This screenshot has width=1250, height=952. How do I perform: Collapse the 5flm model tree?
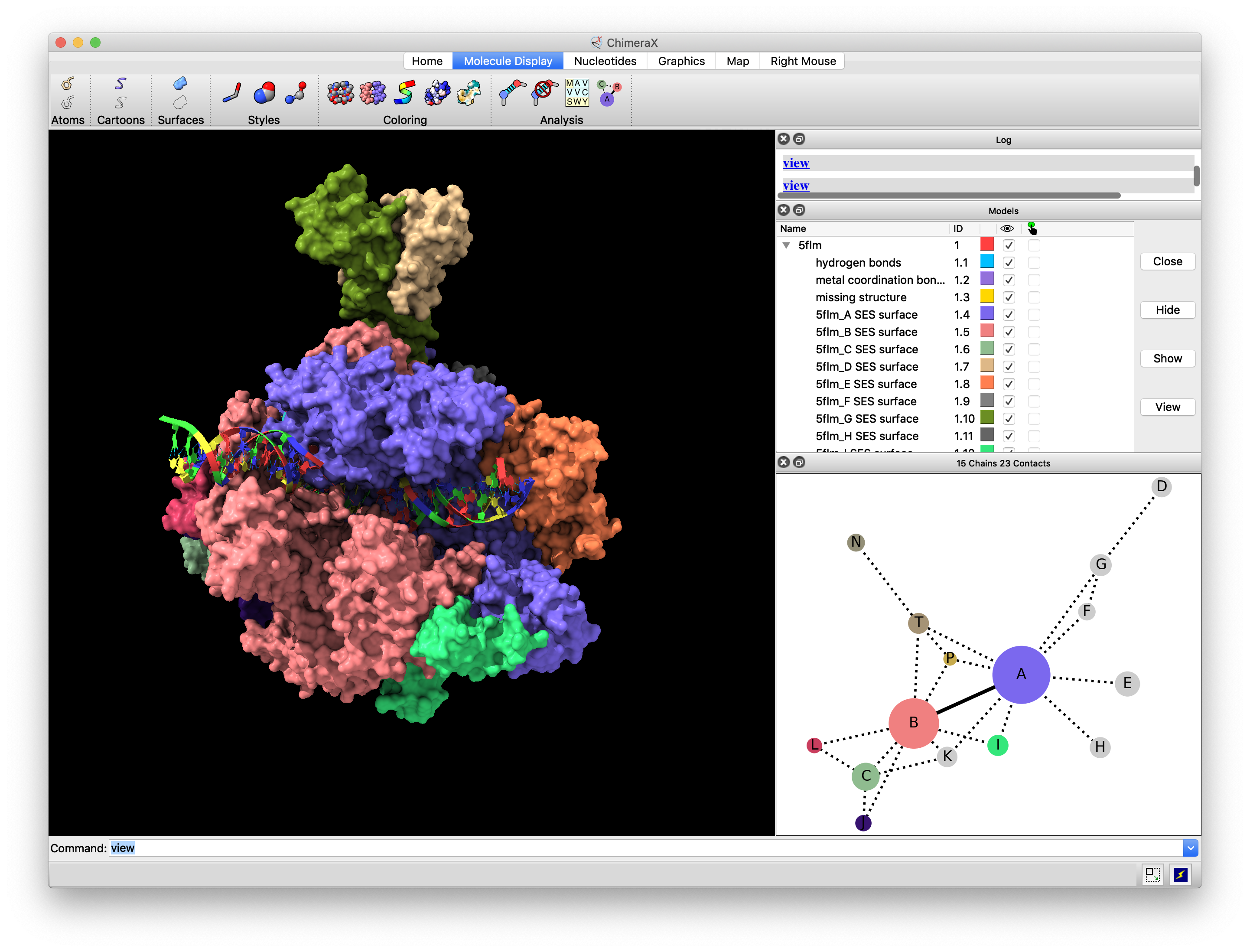(787, 245)
